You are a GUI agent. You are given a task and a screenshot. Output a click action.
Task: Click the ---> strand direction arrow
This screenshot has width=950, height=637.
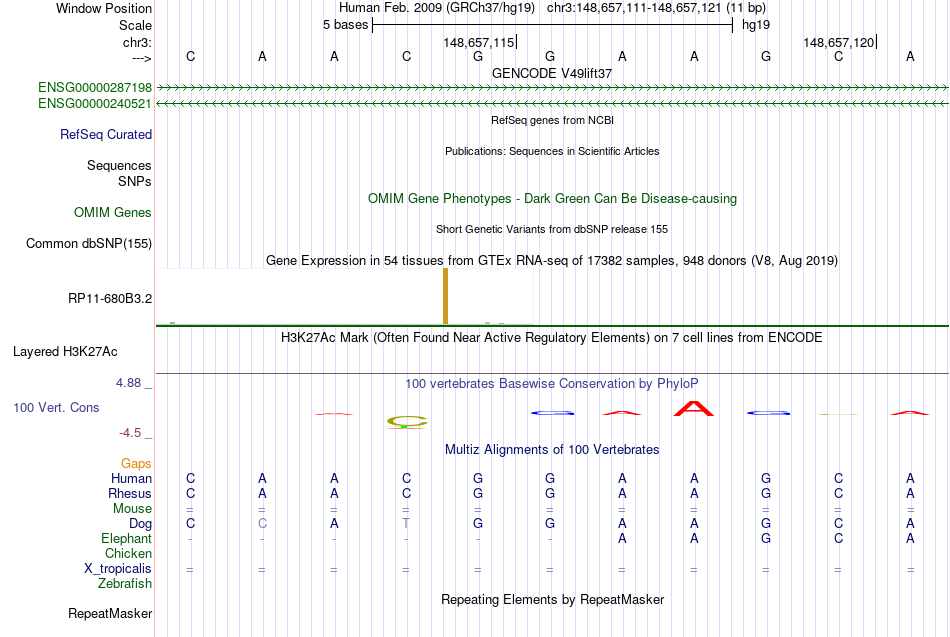(141, 58)
